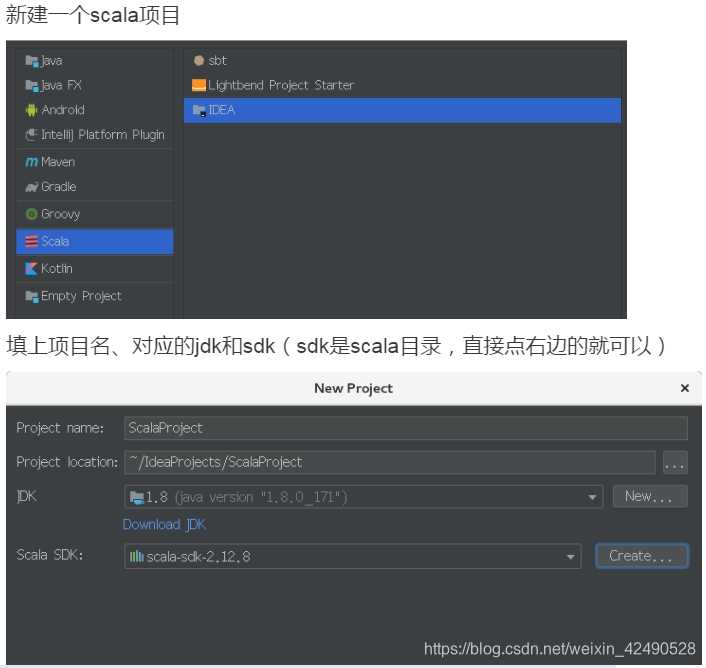Click the Maven m icon

(32, 162)
